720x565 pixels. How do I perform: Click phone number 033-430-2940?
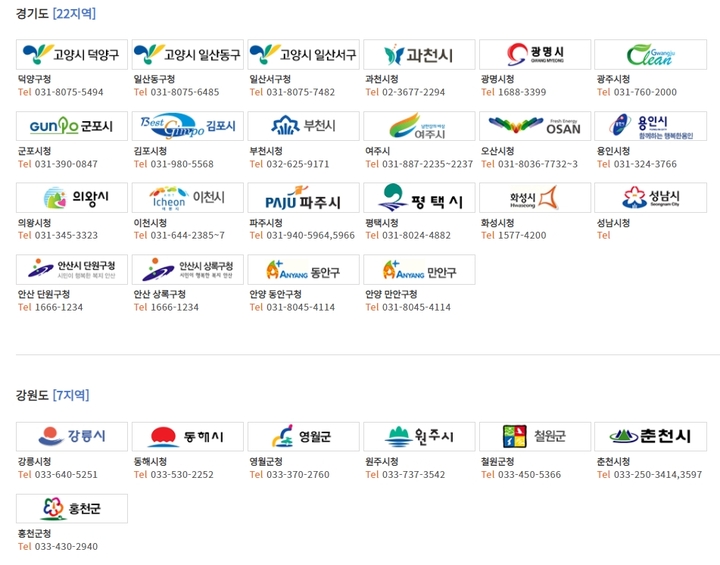tap(66, 547)
